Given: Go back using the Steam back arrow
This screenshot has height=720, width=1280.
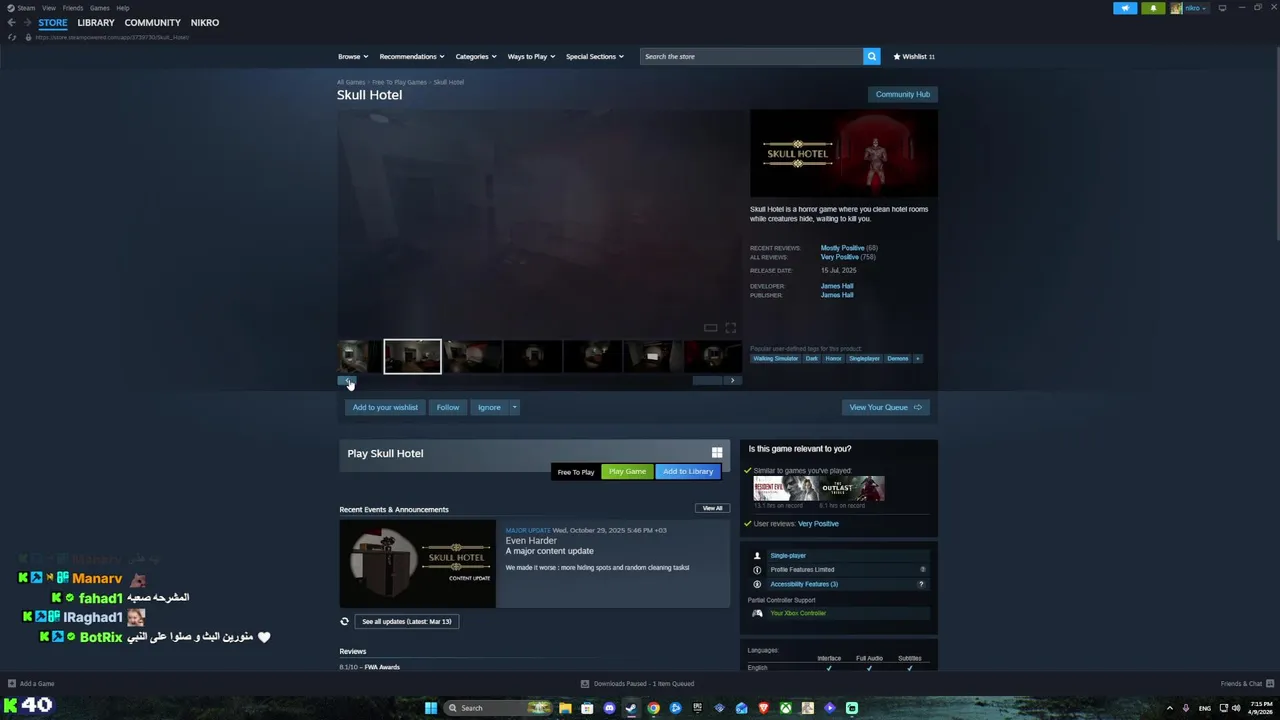Looking at the screenshot, I should 12,22.
